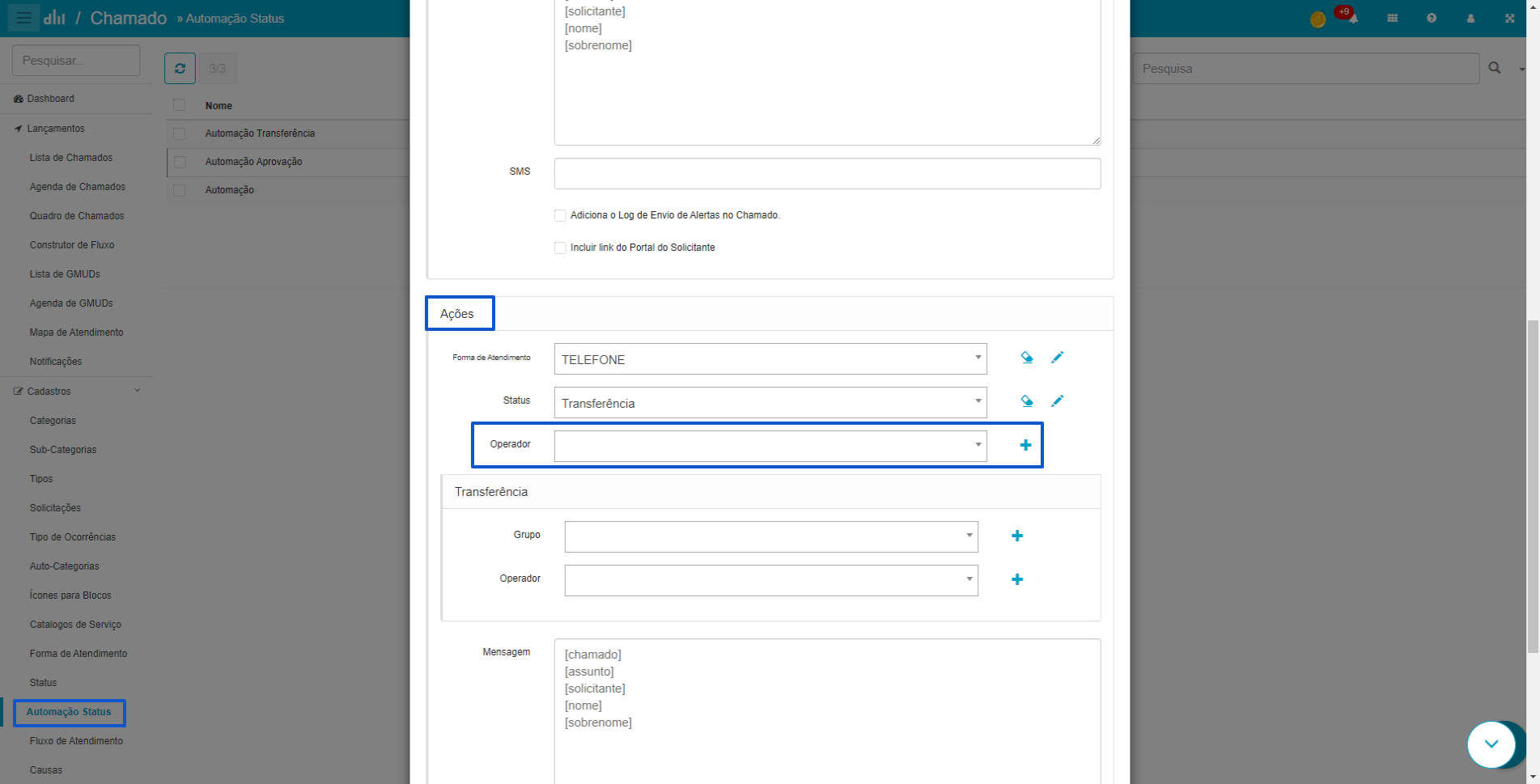The height and width of the screenshot is (784, 1540).
Task: Open Forma de Atendimento TELEFONE dropdown
Action: (770, 358)
